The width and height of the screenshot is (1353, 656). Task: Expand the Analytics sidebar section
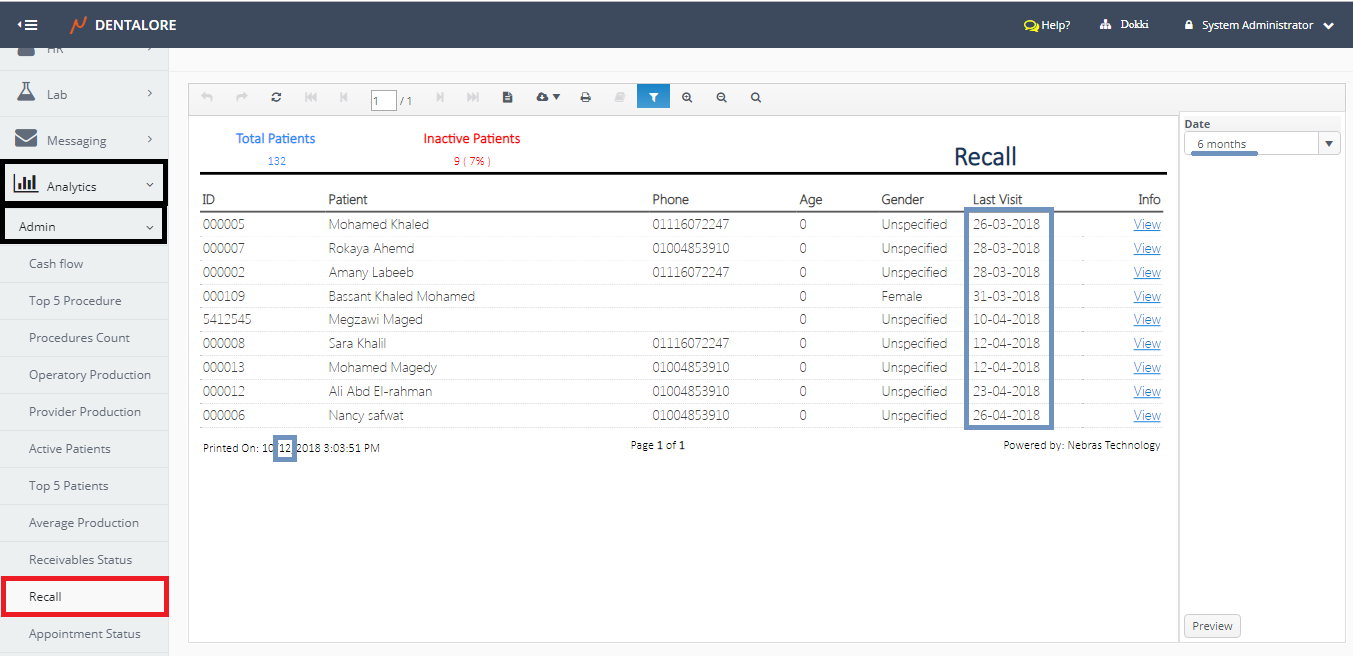(84, 186)
